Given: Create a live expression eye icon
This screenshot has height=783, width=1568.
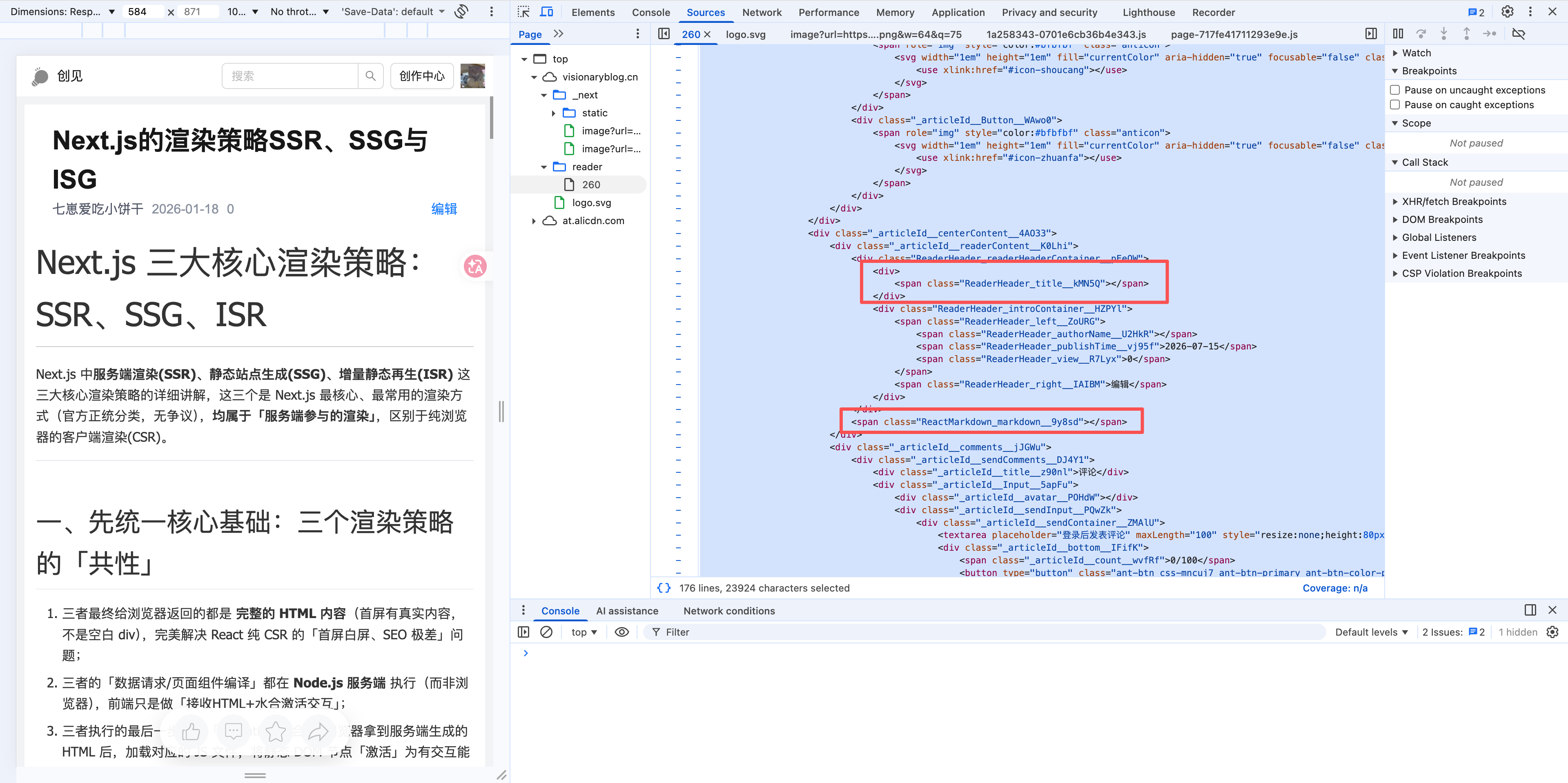Looking at the screenshot, I should click(621, 632).
